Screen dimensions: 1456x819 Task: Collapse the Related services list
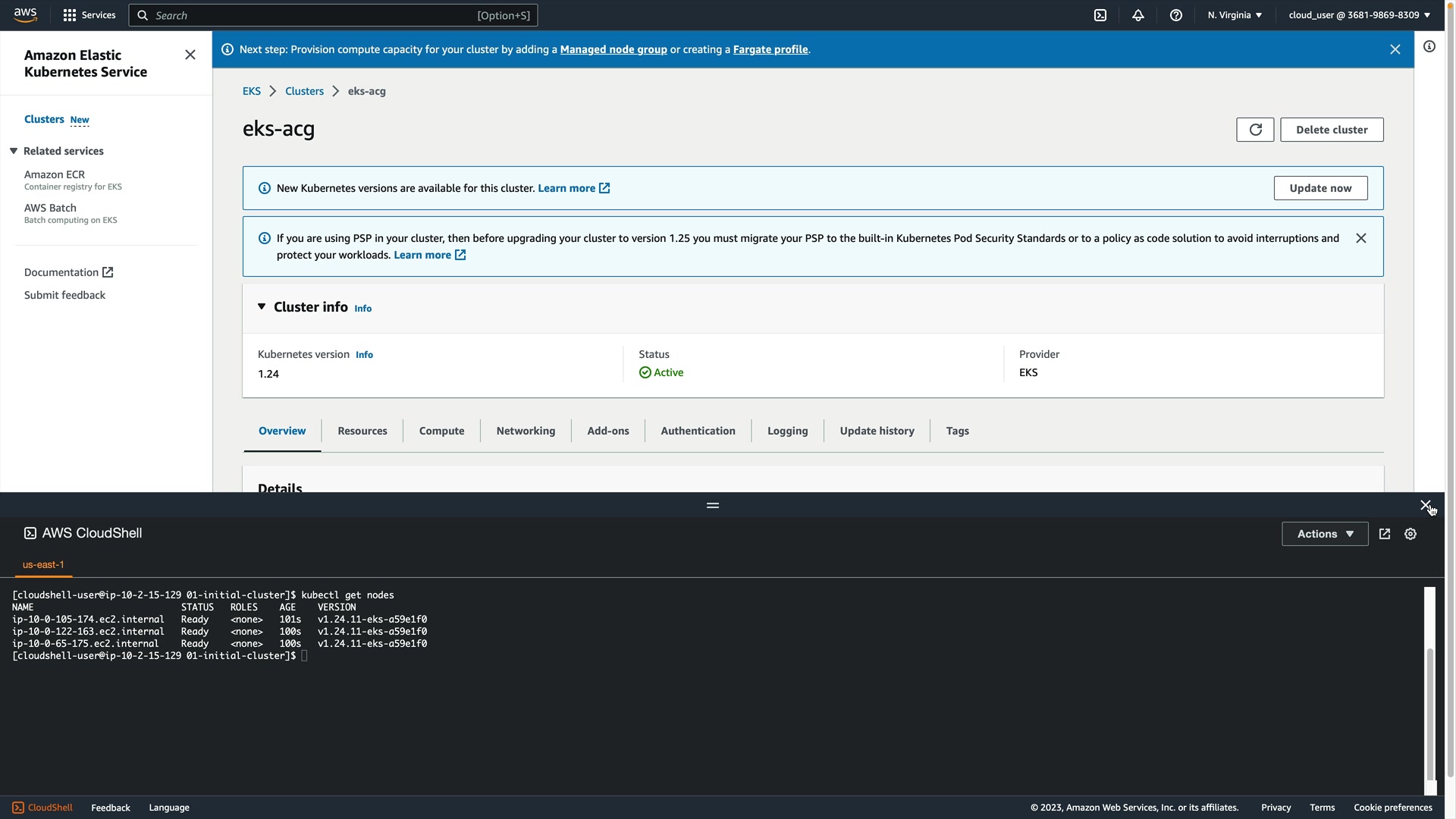coord(14,151)
